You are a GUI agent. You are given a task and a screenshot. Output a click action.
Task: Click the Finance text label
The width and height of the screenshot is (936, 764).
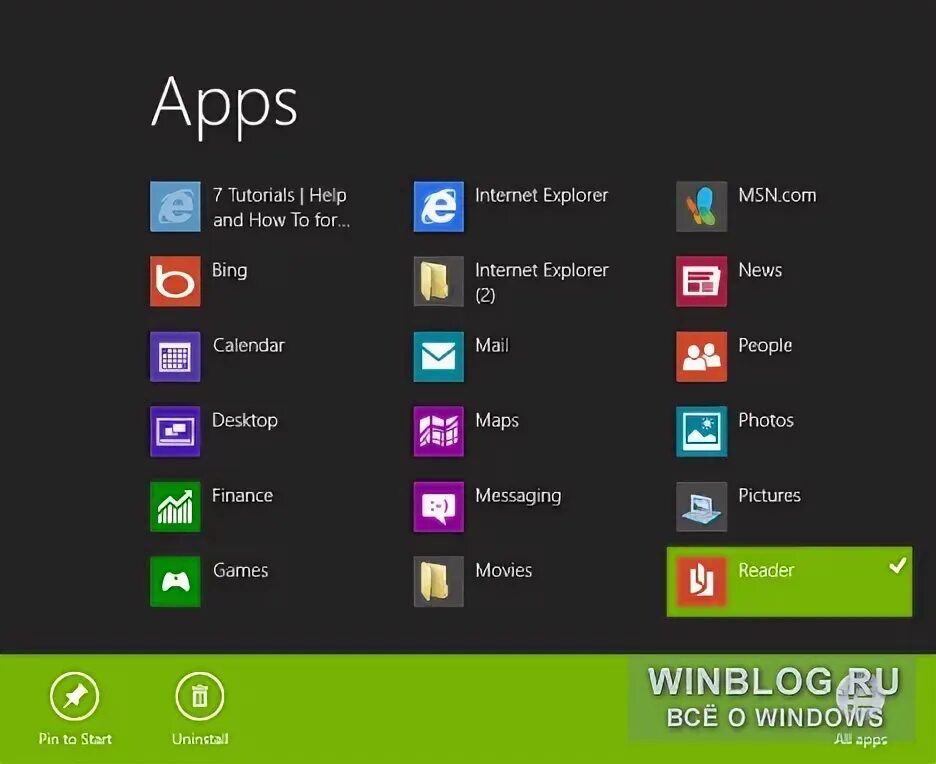pos(242,495)
